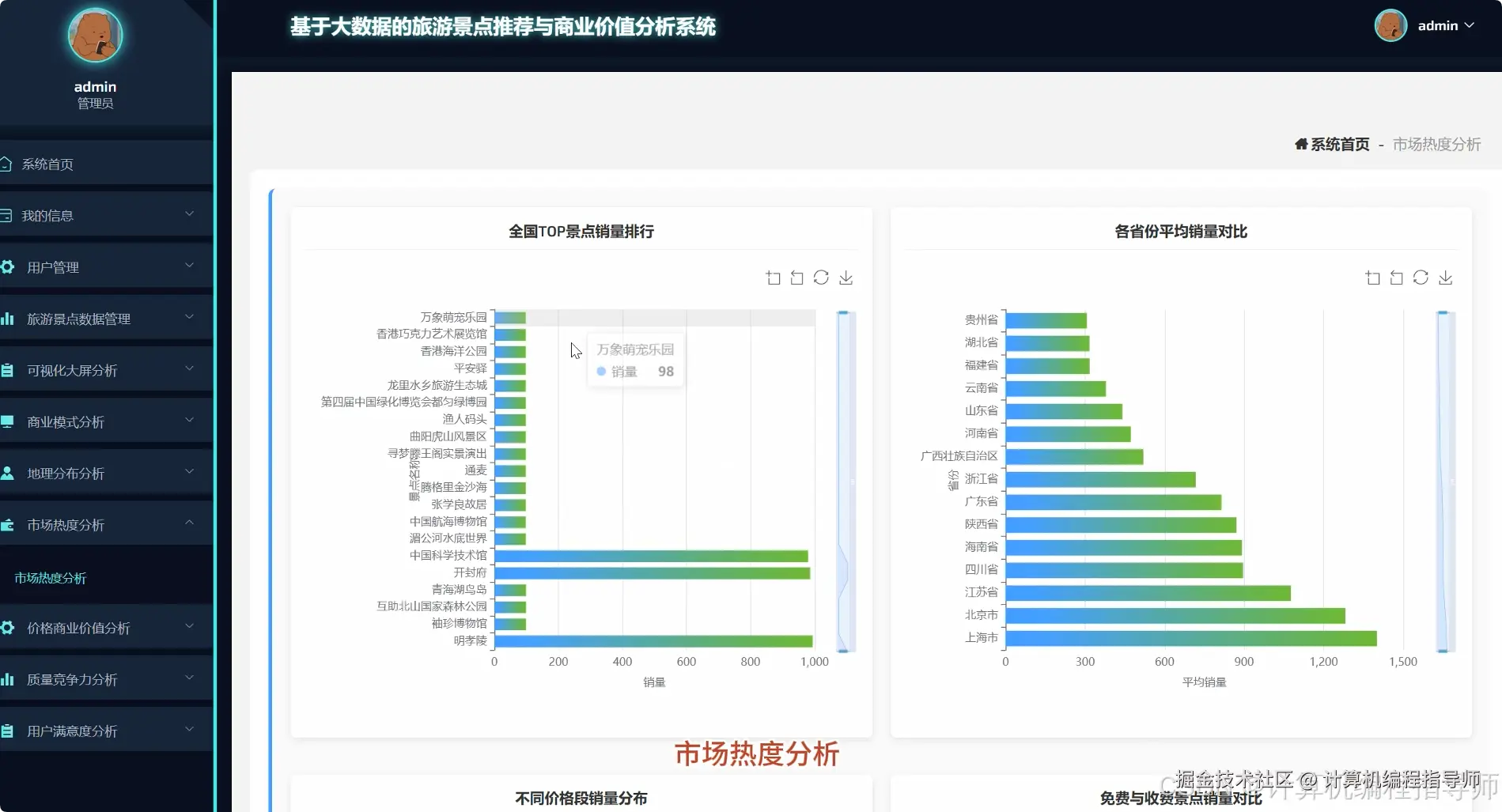Click the 江苏省 bar in the province chart
This screenshot has width=1502, height=812.
(1148, 592)
